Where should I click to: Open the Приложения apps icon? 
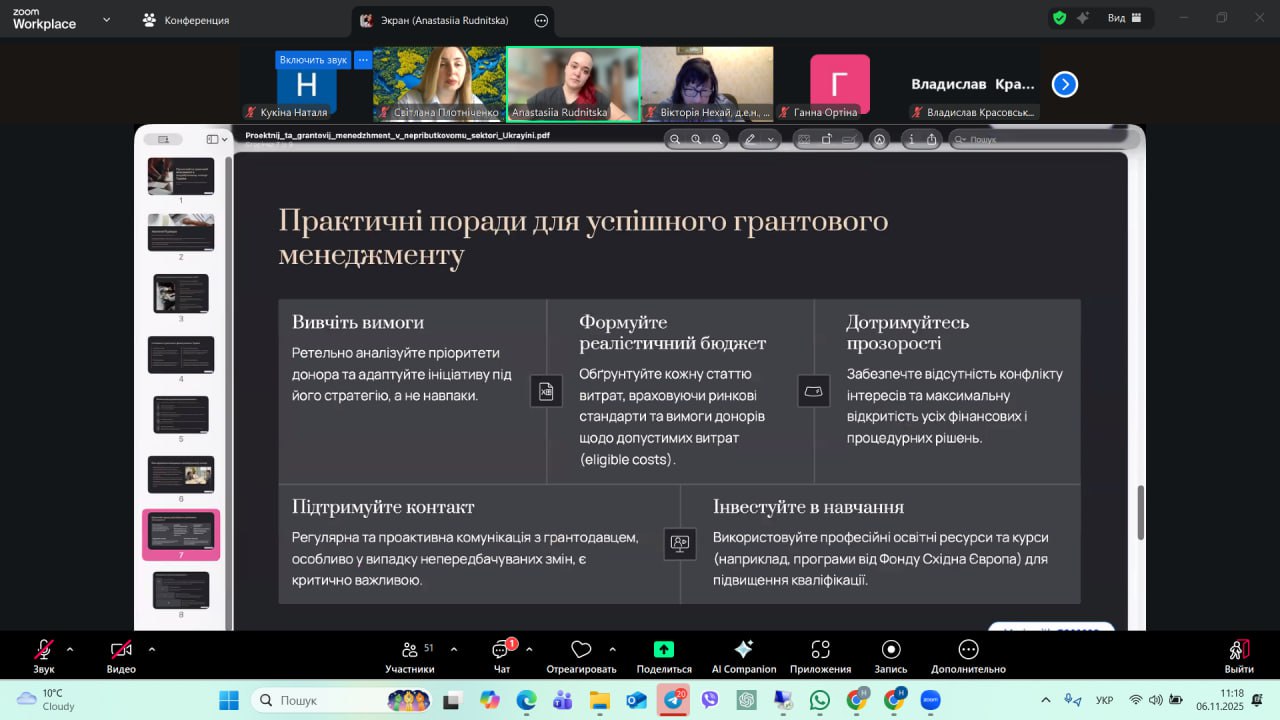[x=820, y=650]
